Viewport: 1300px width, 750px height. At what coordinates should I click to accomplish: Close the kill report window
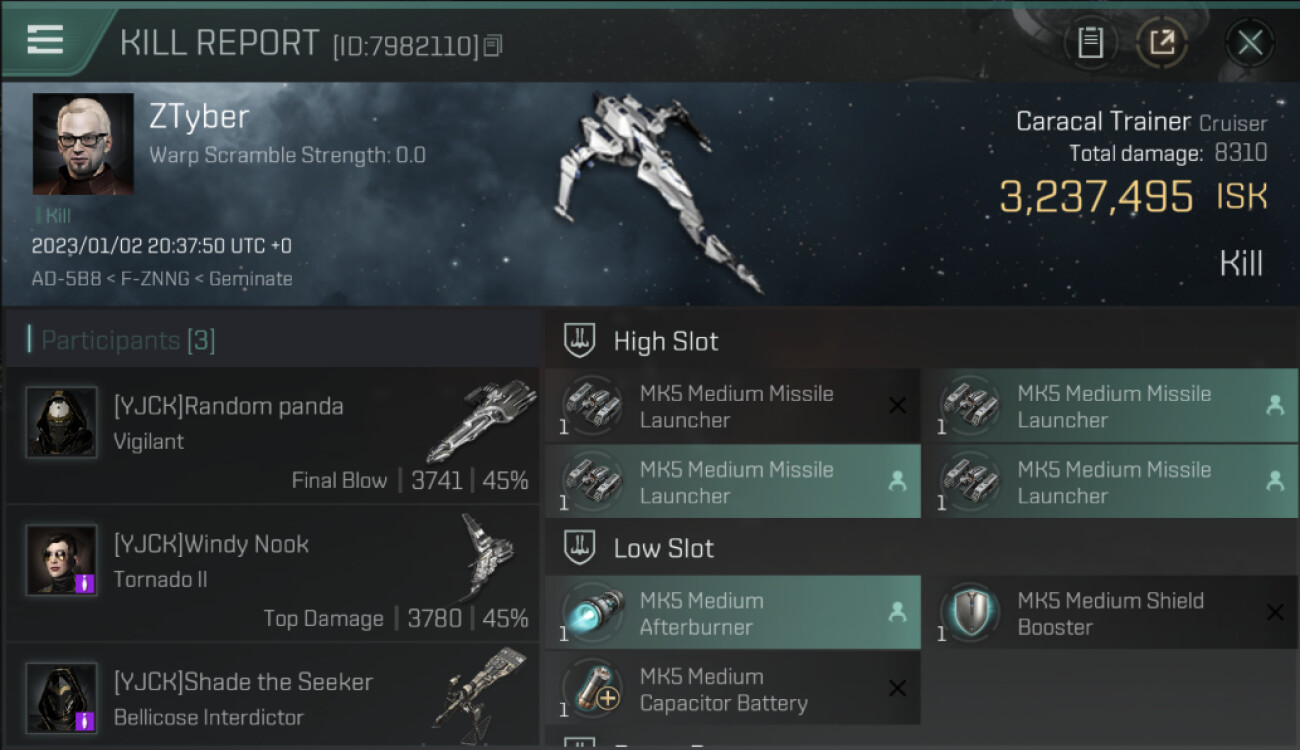[x=1250, y=42]
